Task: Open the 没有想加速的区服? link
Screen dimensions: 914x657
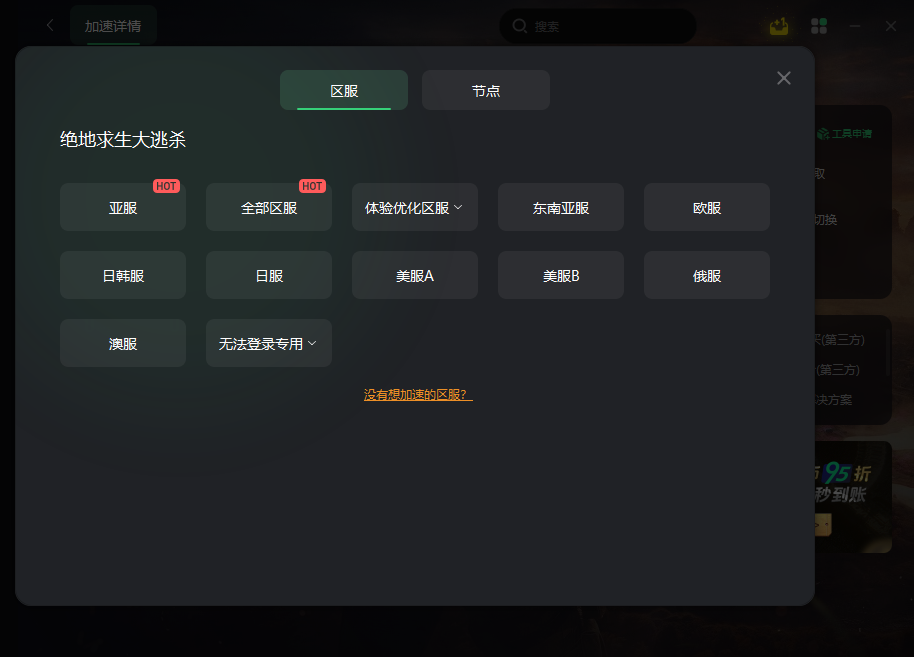Action: [418, 395]
